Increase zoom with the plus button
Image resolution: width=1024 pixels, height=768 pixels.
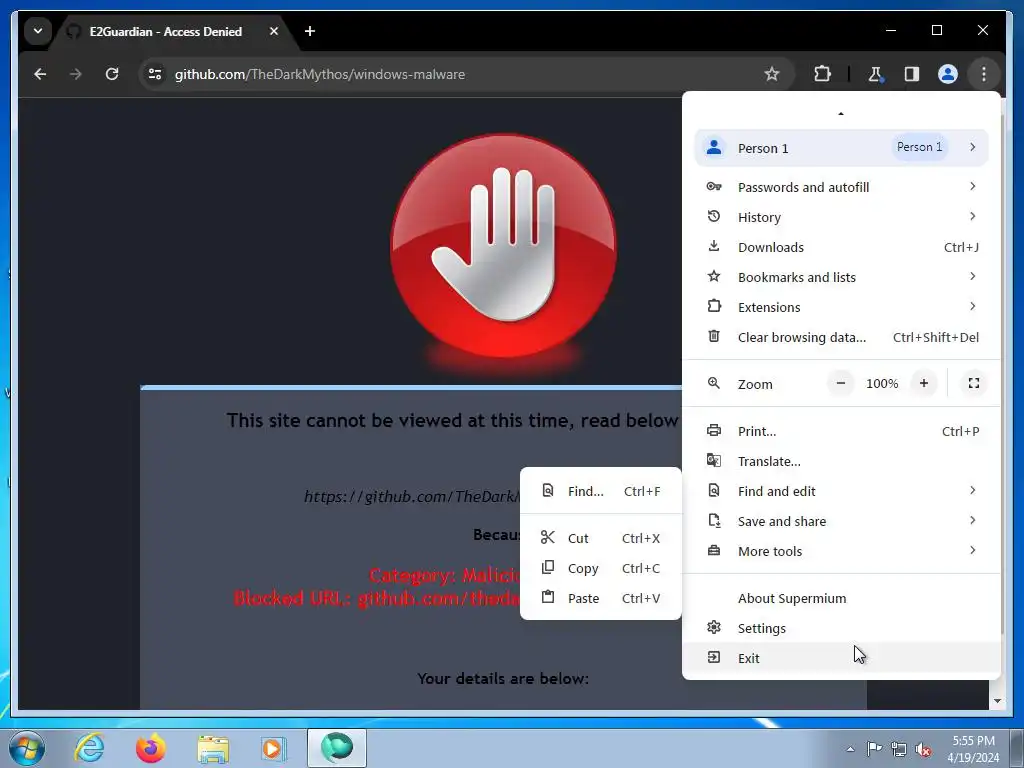coord(923,383)
